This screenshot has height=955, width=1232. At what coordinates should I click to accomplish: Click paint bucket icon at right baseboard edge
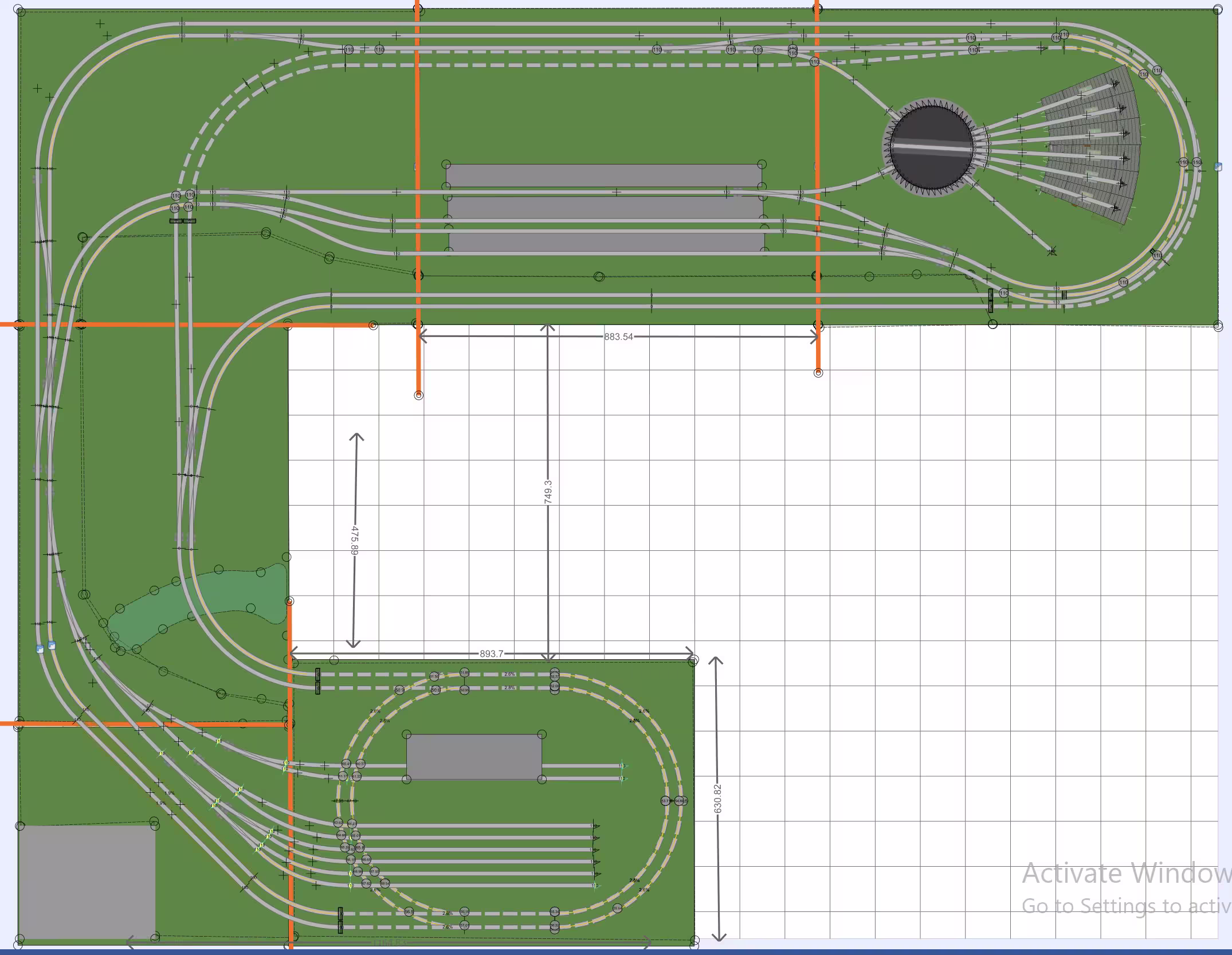click(1218, 167)
